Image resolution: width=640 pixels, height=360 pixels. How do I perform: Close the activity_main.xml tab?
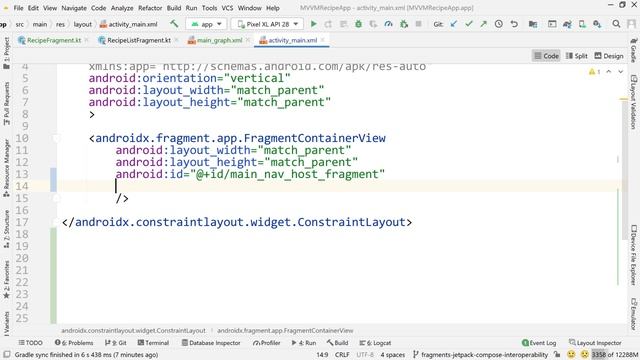322,40
